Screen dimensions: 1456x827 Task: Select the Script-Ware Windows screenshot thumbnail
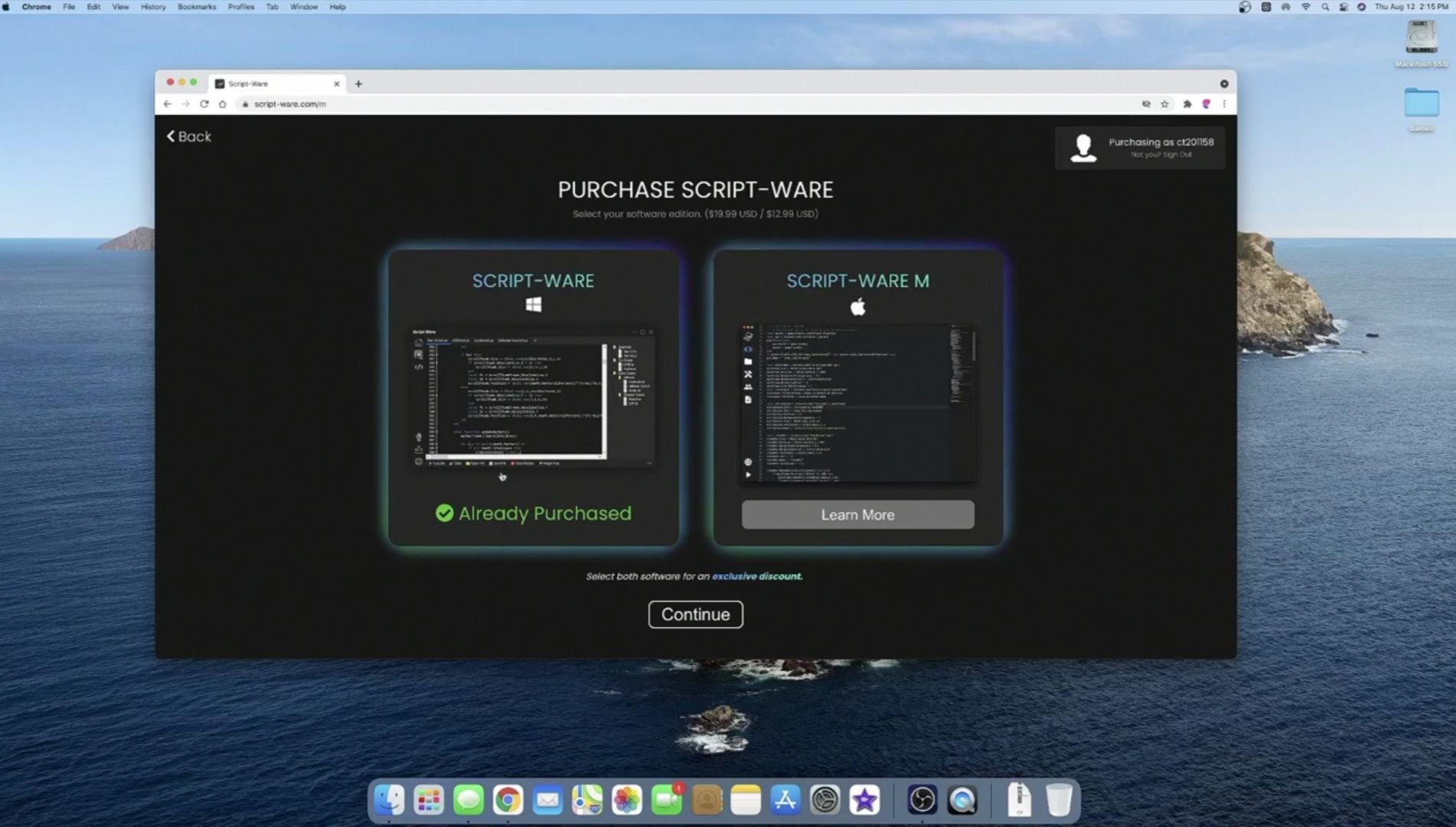click(x=534, y=397)
